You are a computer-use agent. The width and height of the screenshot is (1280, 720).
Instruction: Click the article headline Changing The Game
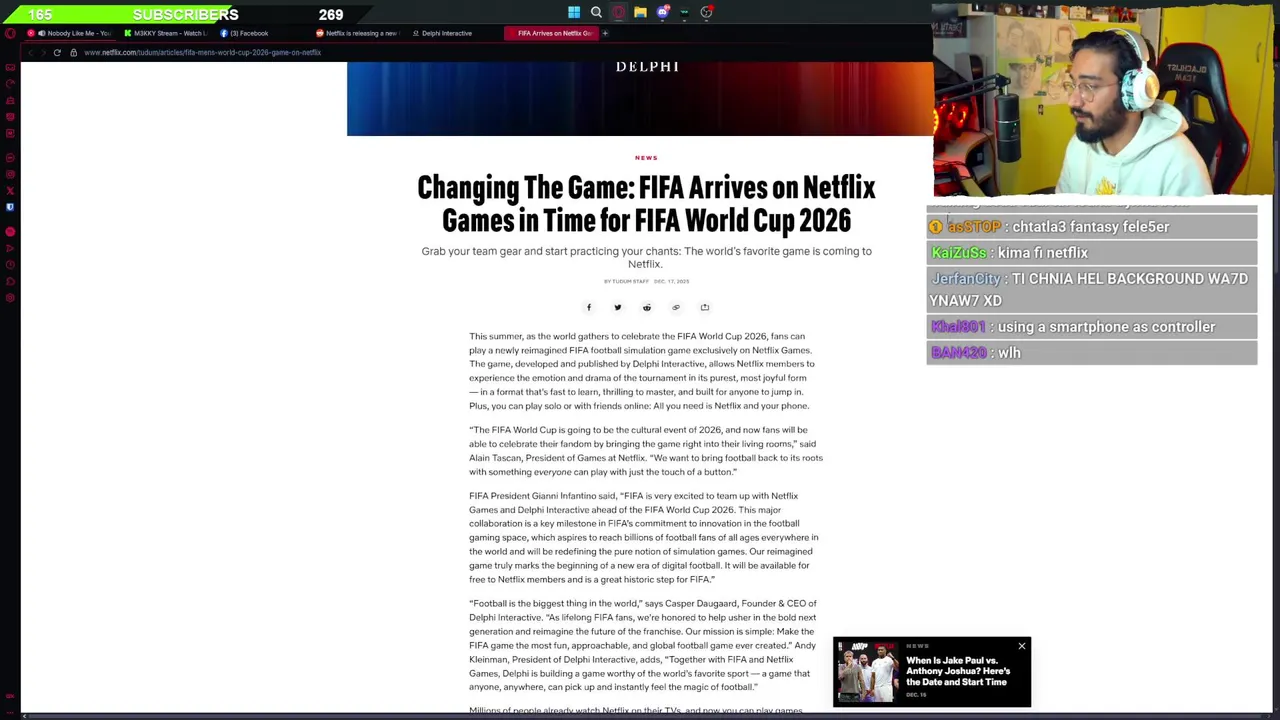(x=646, y=204)
